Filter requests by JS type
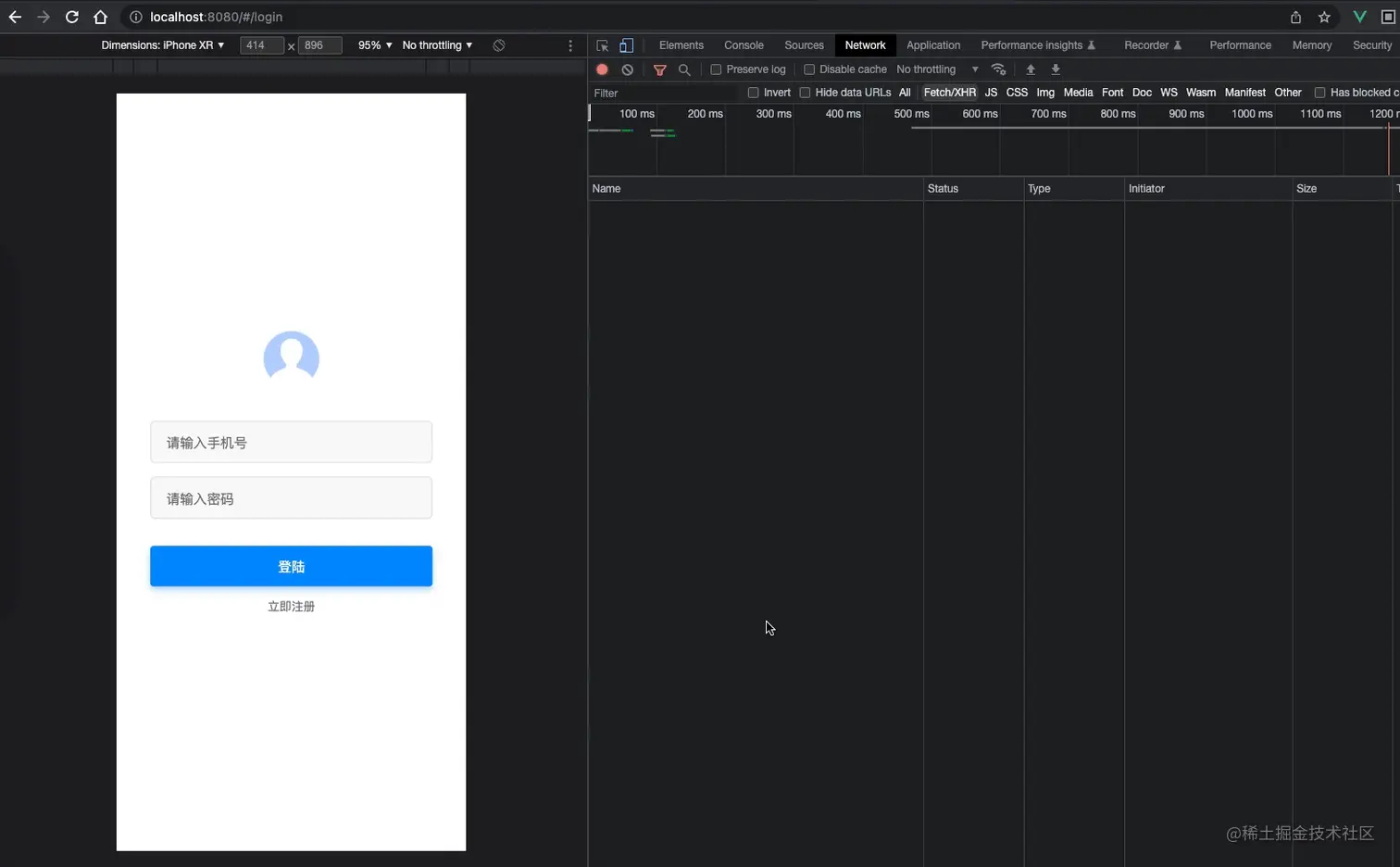Screen dimensions: 1400x867 coord(991,93)
